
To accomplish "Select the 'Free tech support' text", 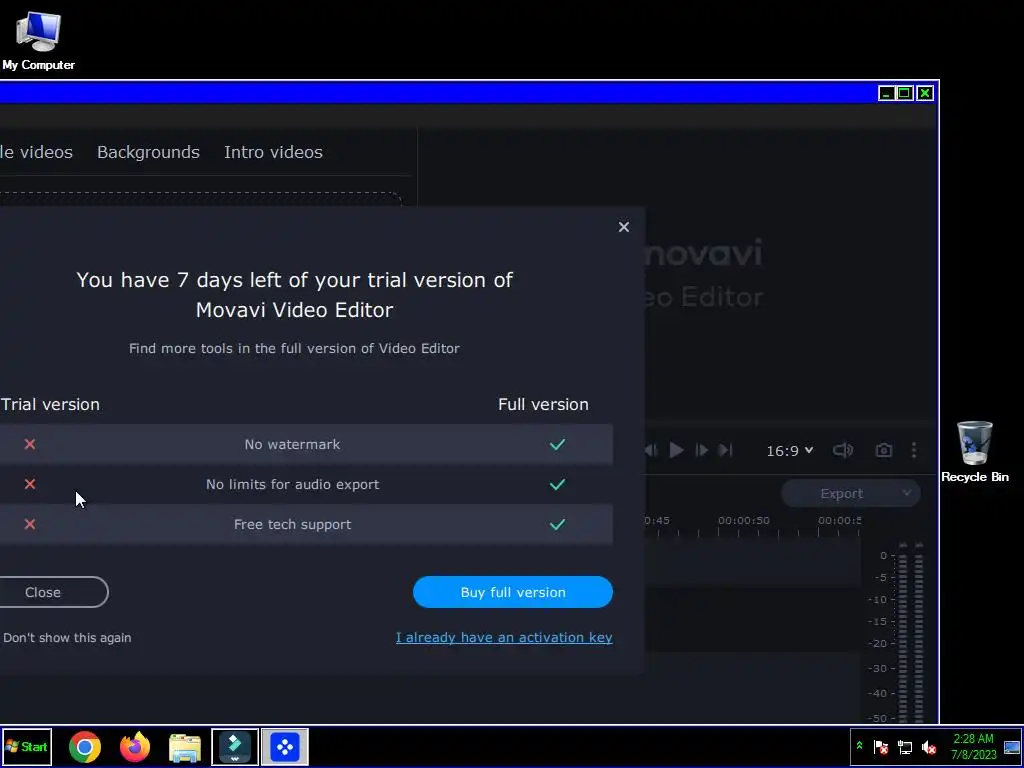I will 292,524.
